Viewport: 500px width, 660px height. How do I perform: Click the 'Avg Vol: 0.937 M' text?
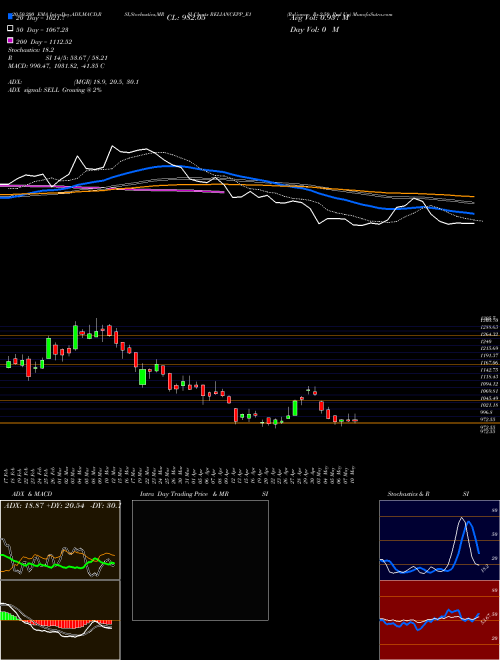319,18
